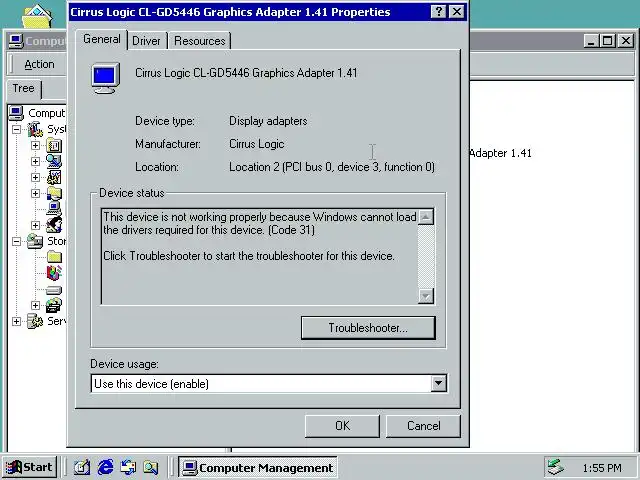The width and height of the screenshot is (640, 480).
Task: Click Computer Management taskbar button
Action: (x=258, y=467)
